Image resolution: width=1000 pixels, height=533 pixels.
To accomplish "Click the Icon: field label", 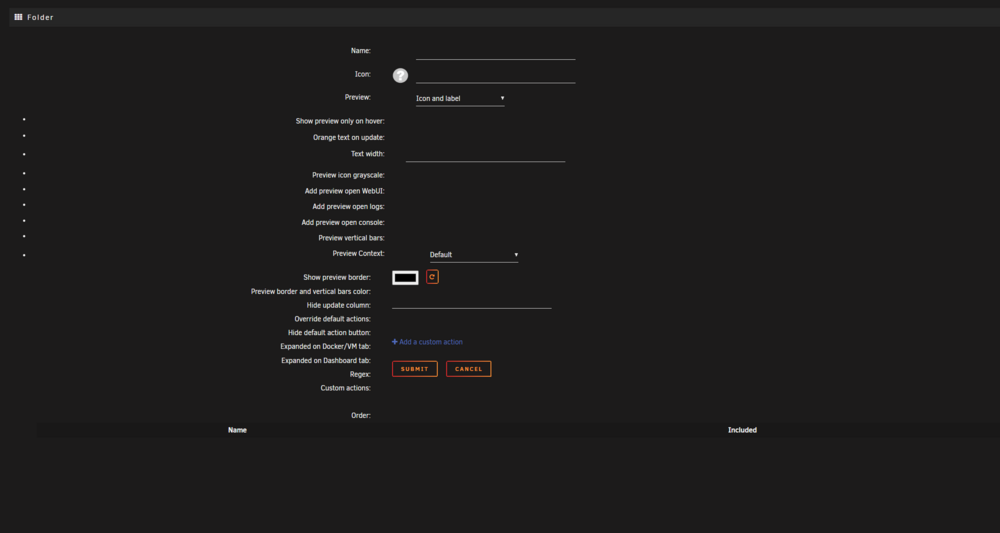I will pyautogui.click(x=363, y=74).
